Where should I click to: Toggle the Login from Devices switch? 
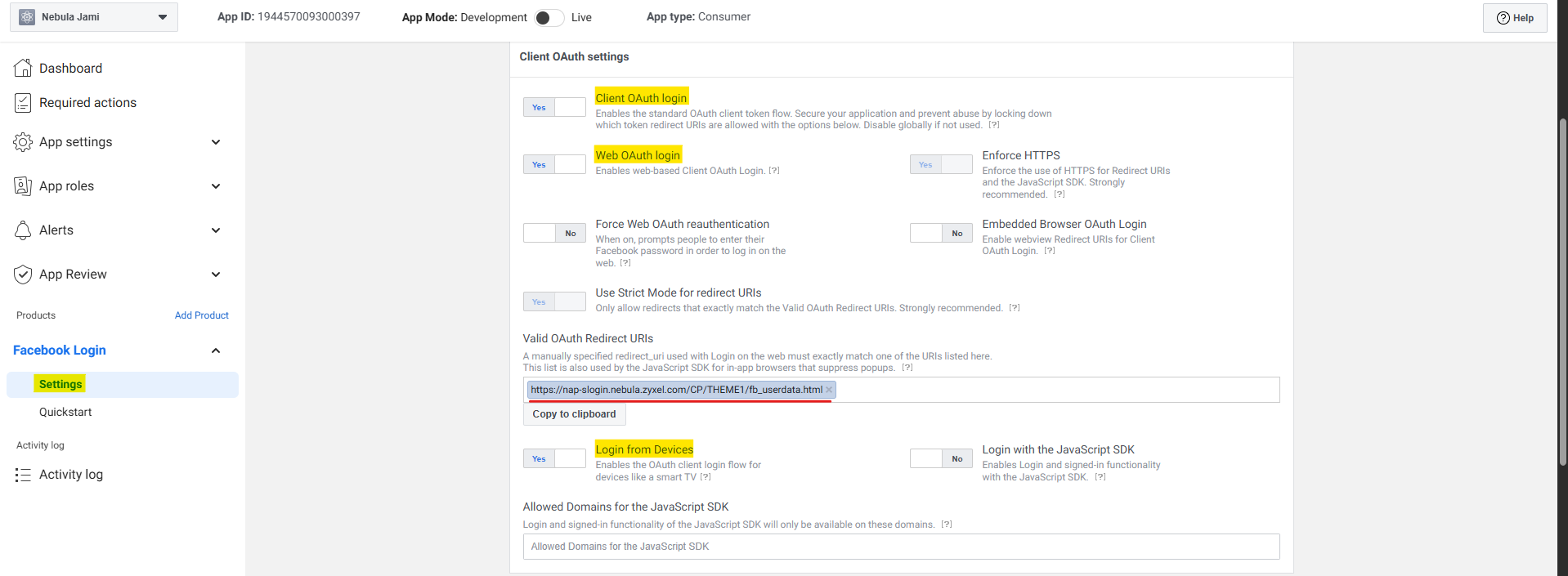coord(554,458)
